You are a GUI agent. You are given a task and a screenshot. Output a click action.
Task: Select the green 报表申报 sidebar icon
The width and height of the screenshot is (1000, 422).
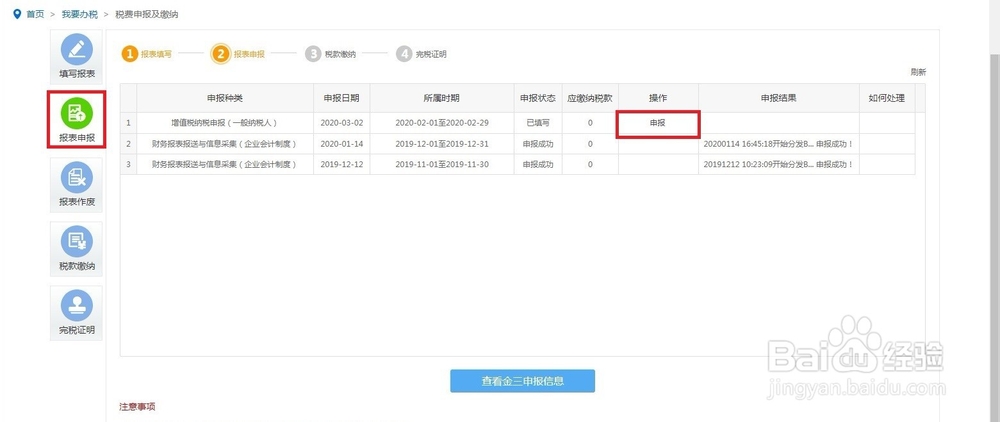77,120
